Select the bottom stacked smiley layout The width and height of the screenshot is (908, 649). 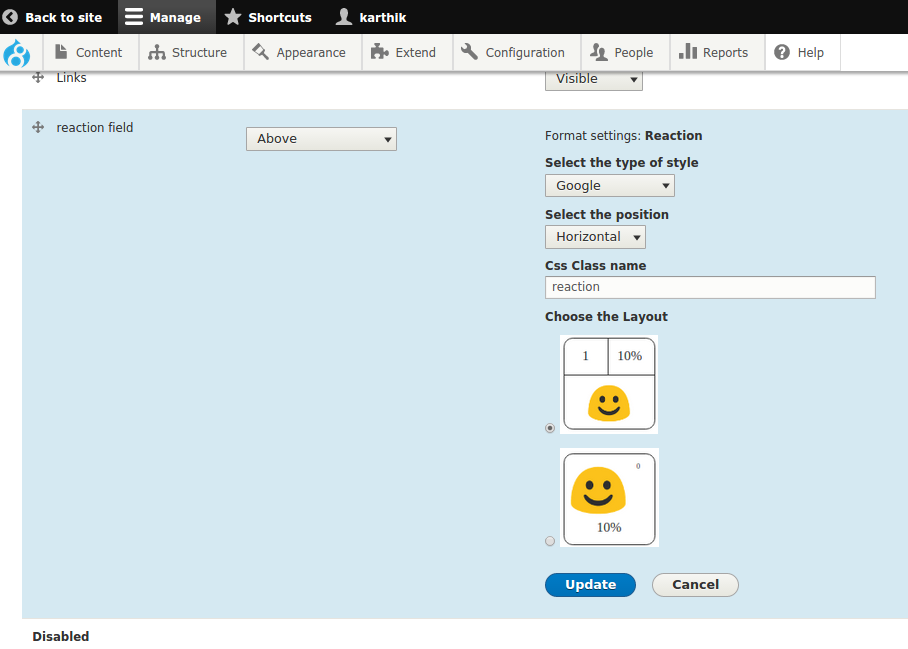549,540
